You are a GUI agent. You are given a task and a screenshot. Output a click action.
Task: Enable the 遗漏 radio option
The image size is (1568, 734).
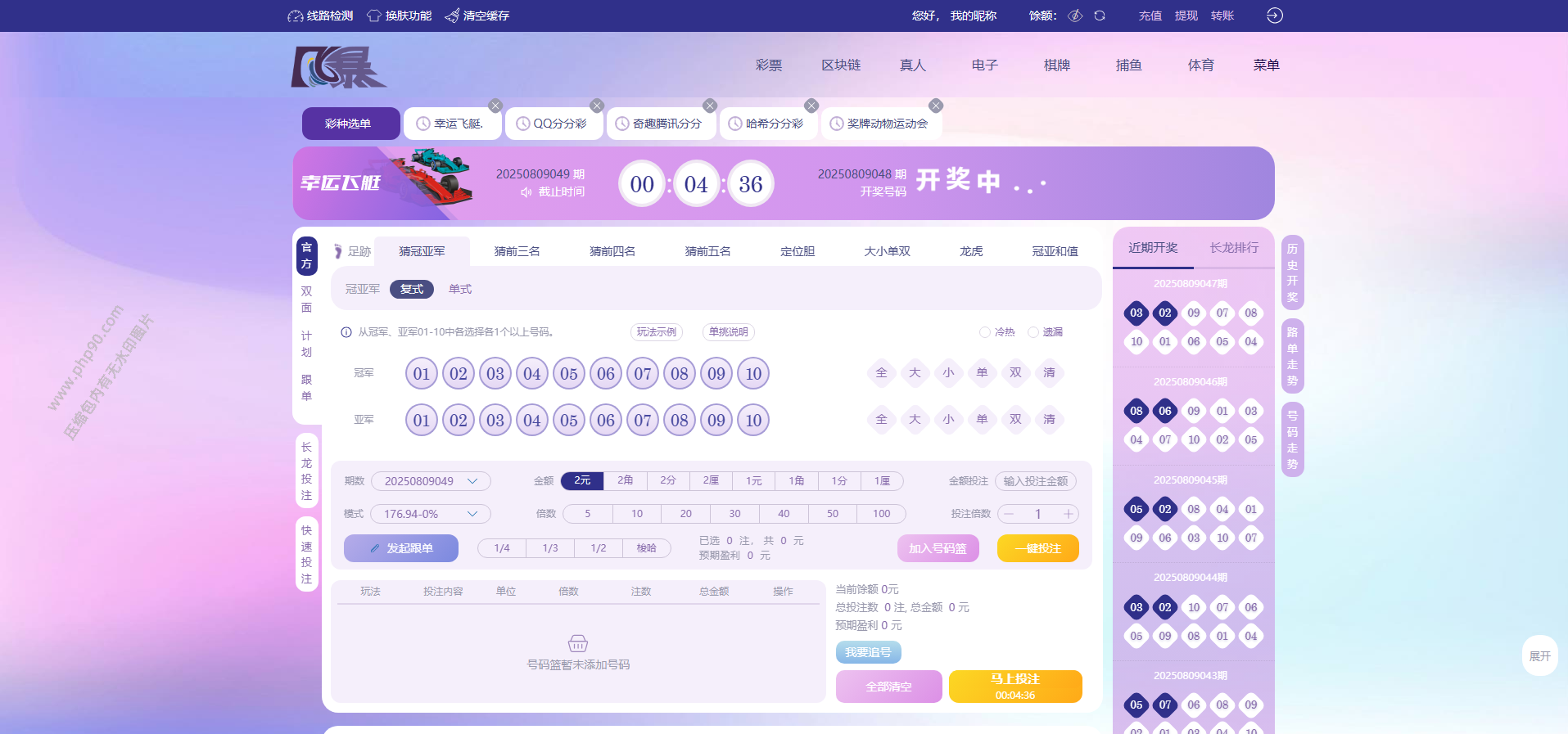pos(1033,332)
